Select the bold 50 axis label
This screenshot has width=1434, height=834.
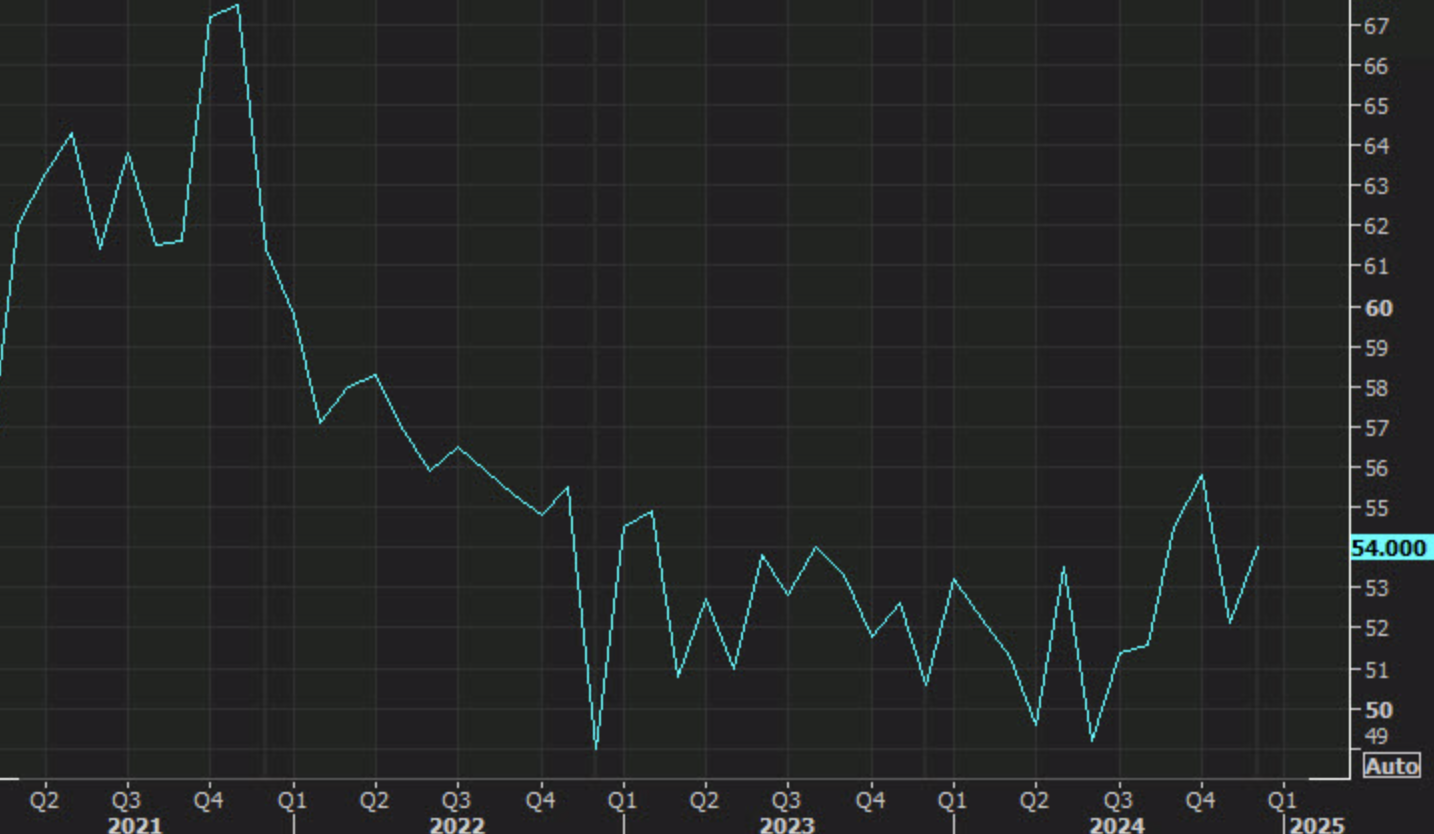pyautogui.click(x=1378, y=710)
